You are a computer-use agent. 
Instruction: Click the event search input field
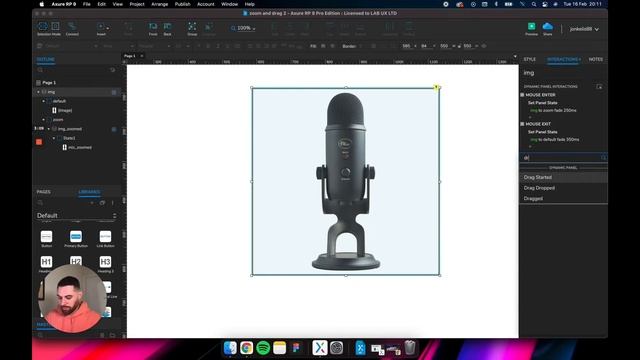click(563, 158)
